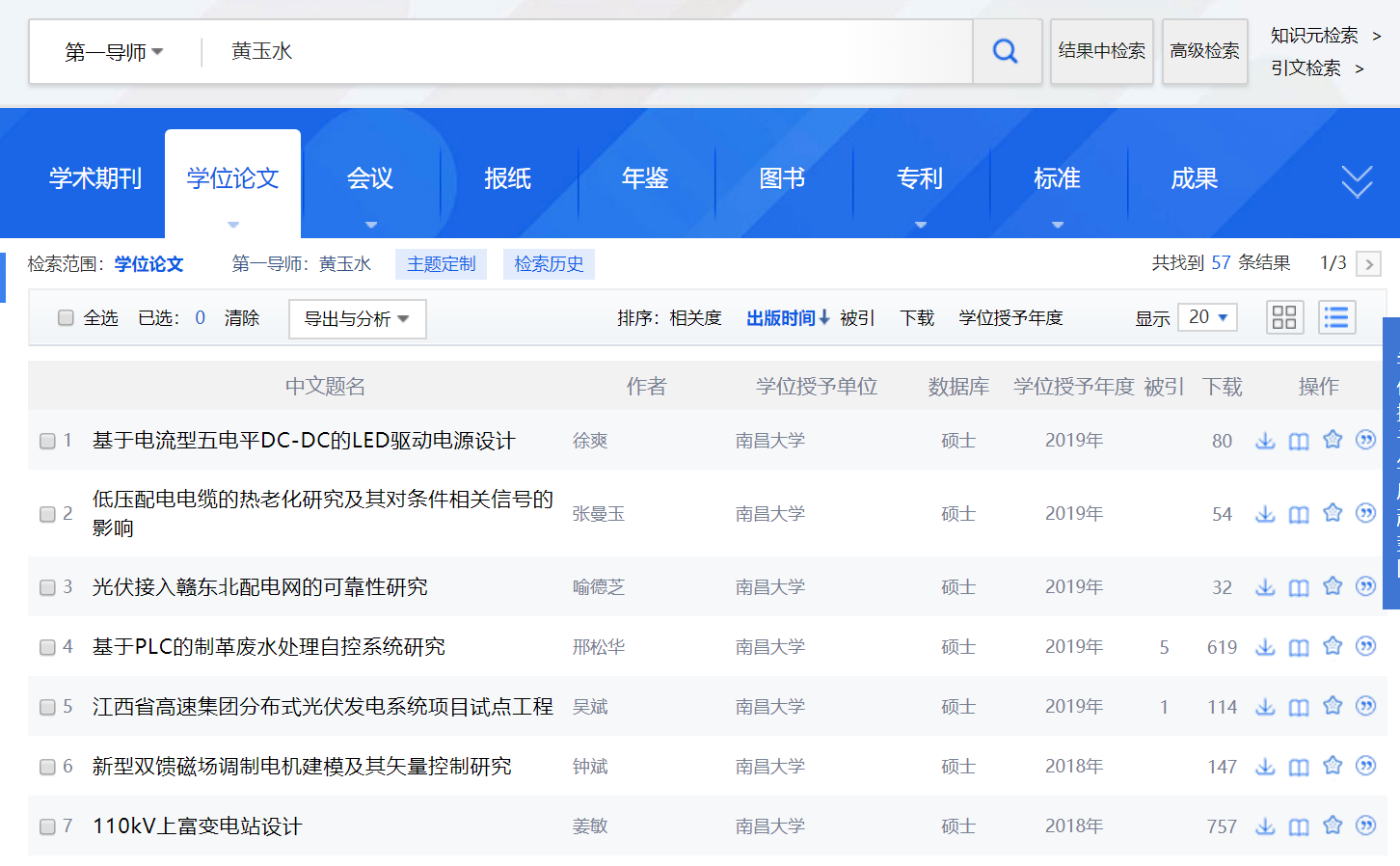Open author link 邢松华
The image size is (1400, 866).
(599, 647)
